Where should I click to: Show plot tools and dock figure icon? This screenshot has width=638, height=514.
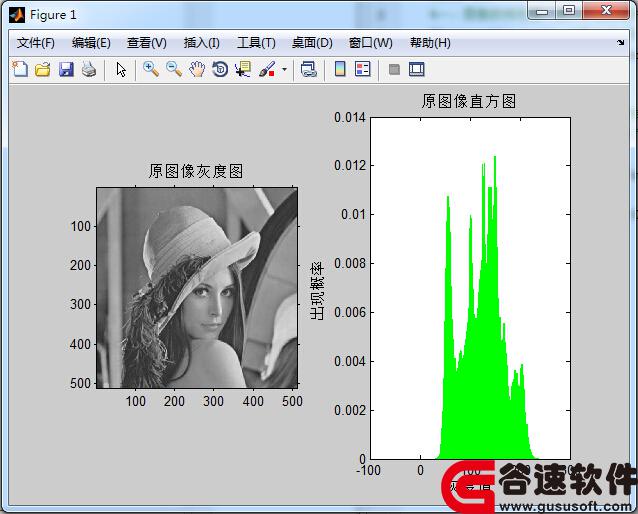[x=417, y=69]
